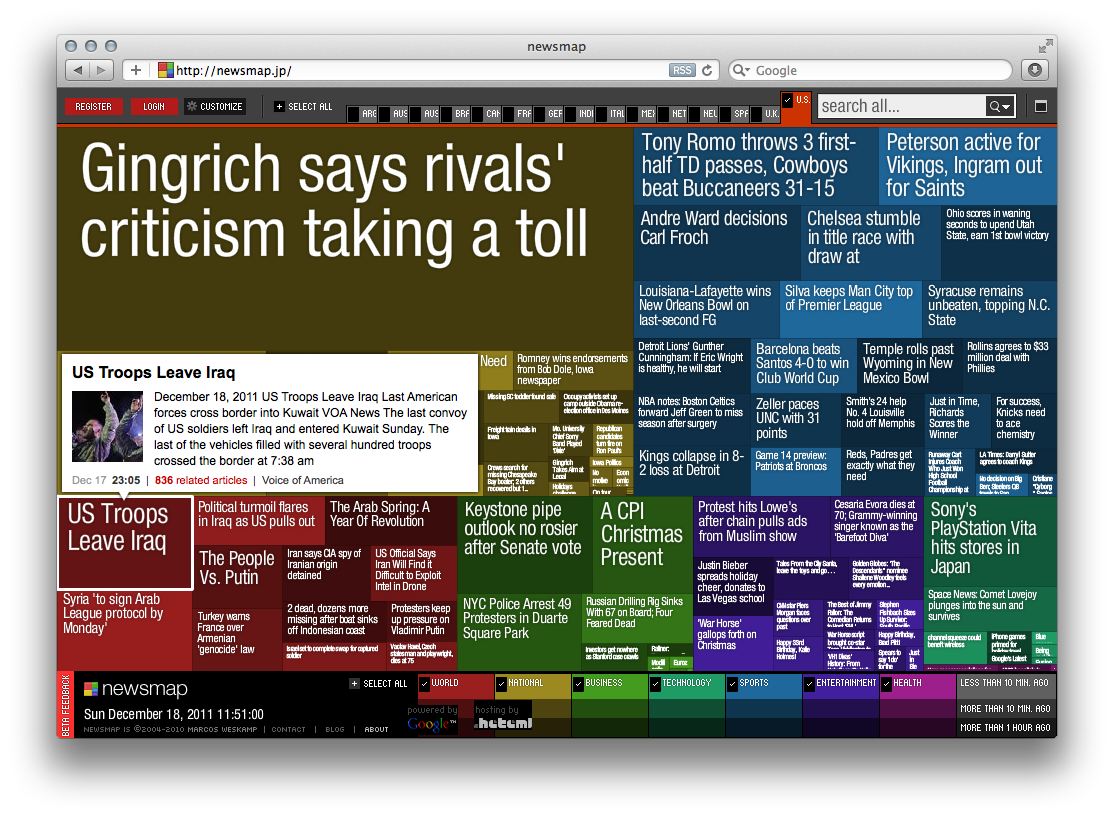Viewport: 1114px width, 817px height.
Task: Click the RSS button in address bar
Action: [682, 70]
